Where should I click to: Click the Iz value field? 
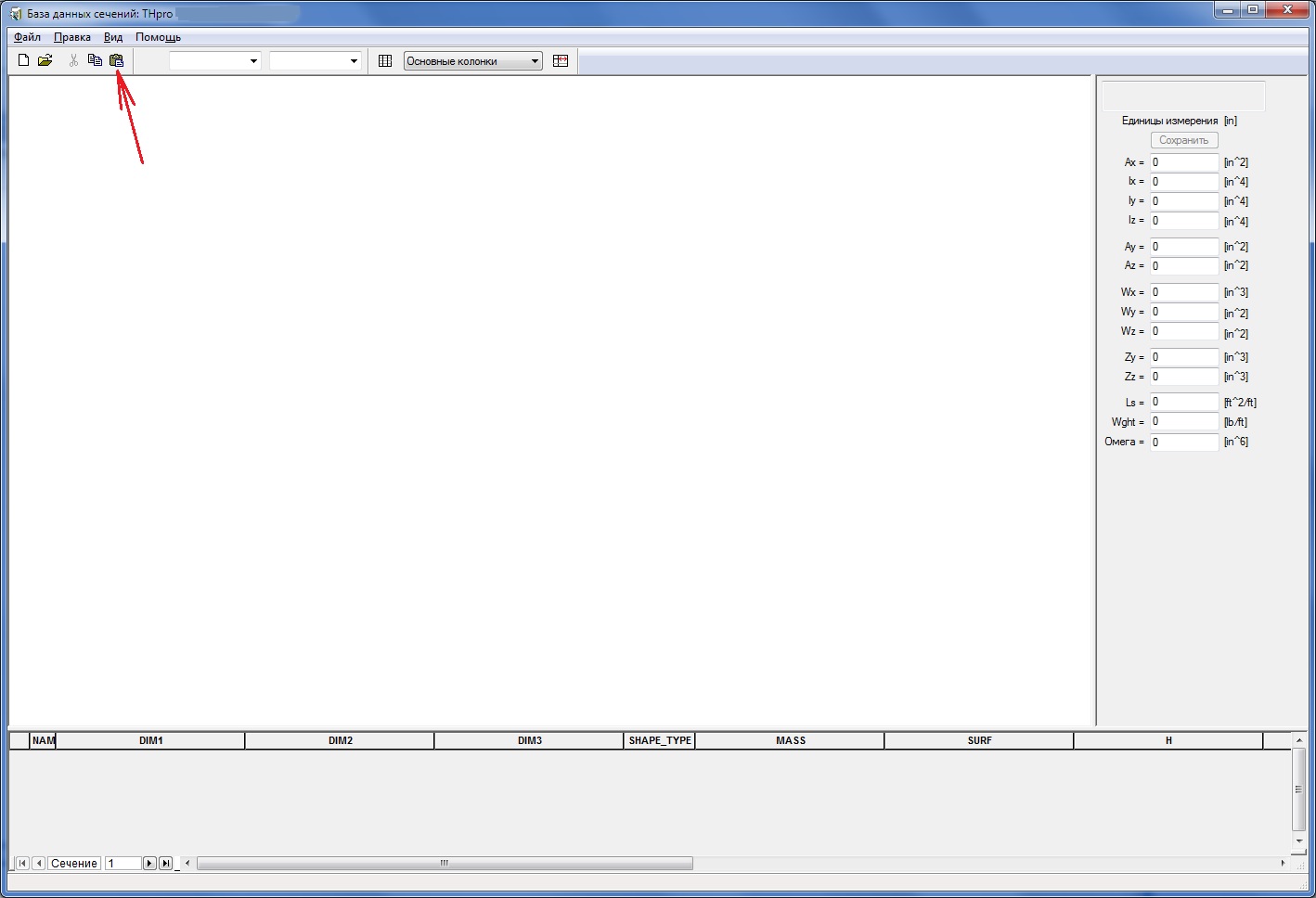(1184, 221)
